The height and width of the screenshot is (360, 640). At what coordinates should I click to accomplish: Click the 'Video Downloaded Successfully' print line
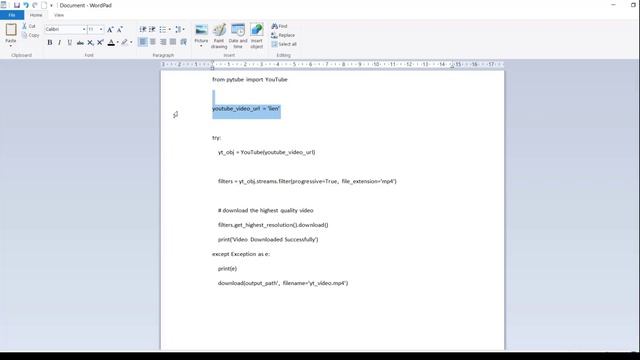(x=268, y=240)
